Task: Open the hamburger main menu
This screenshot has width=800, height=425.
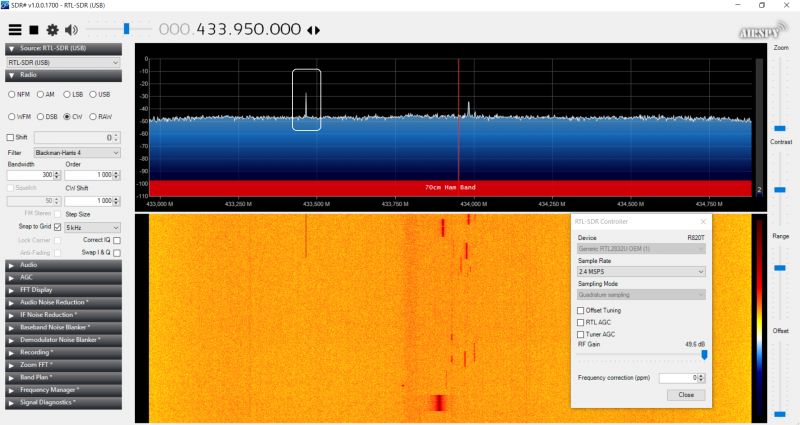Action: click(15, 30)
